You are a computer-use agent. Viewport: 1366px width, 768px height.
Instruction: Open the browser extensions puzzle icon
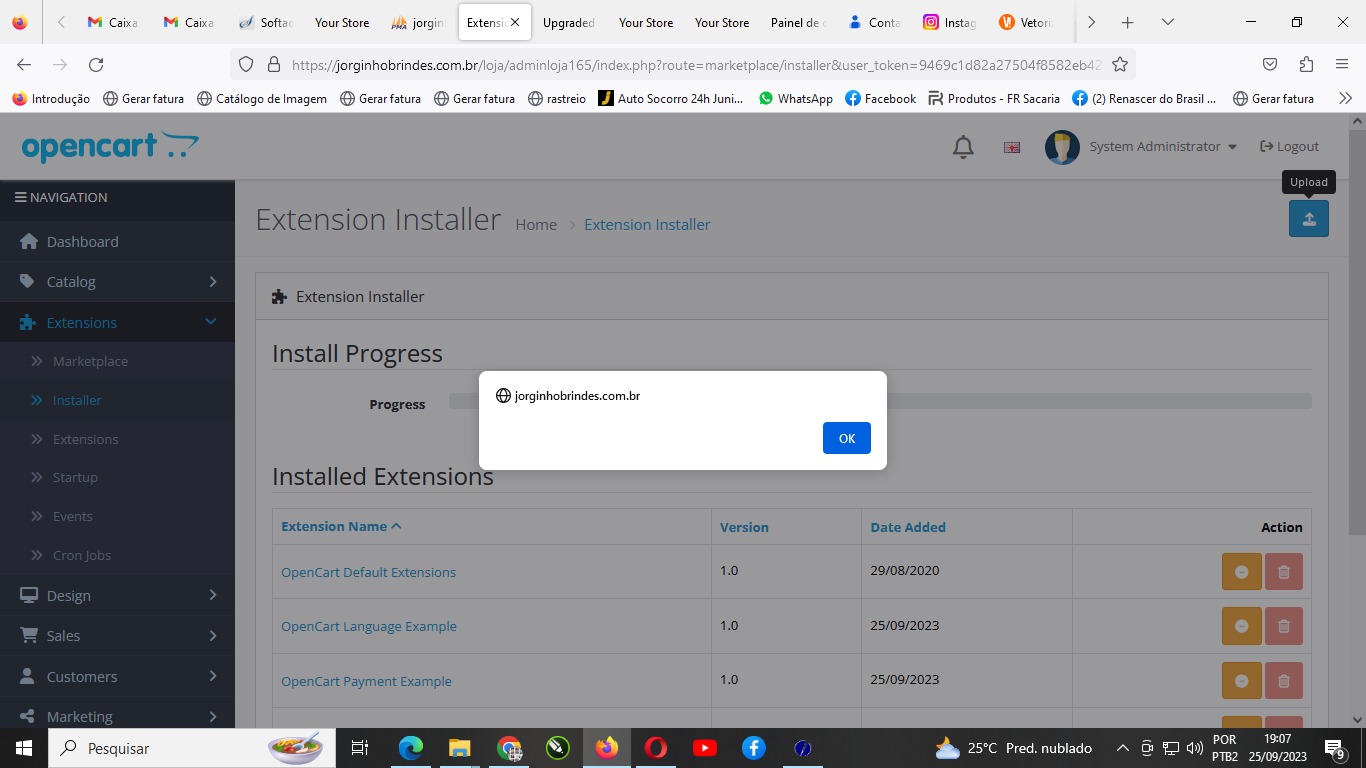(x=1306, y=65)
